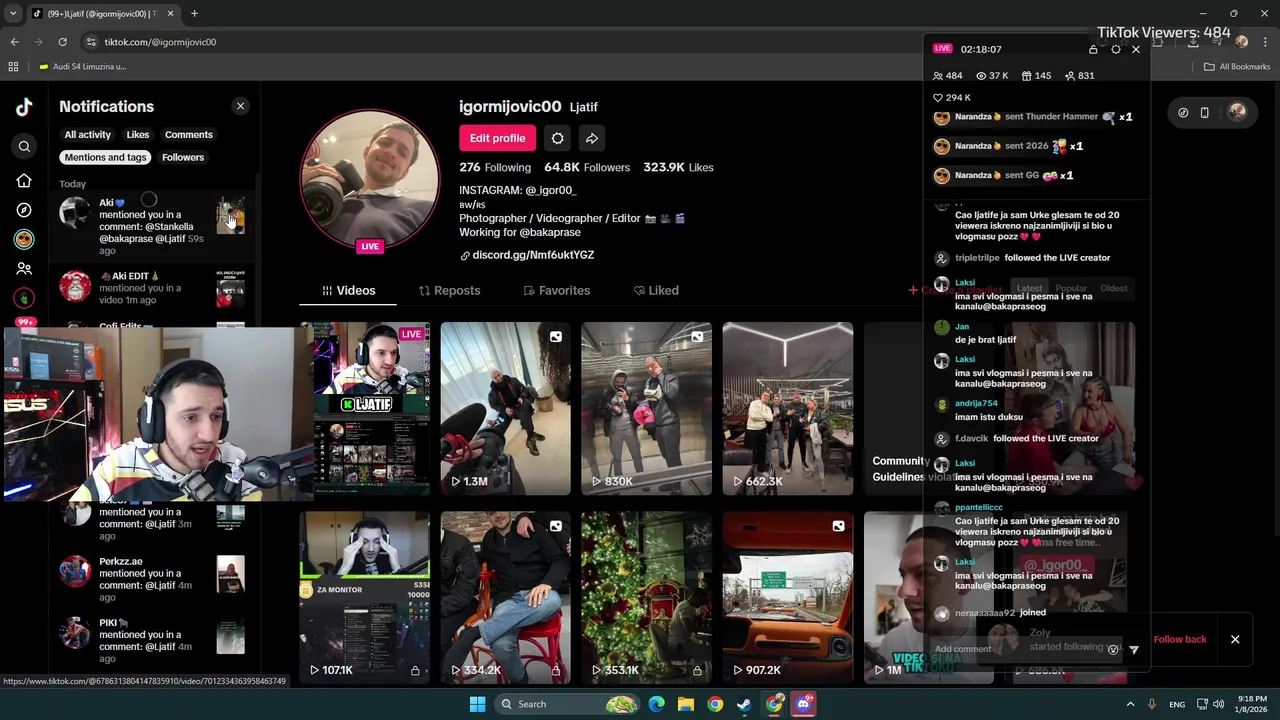Viewport: 1280px width, 720px height.
Task: Toggle the lock icon in live overlay
Action: (x=1093, y=49)
